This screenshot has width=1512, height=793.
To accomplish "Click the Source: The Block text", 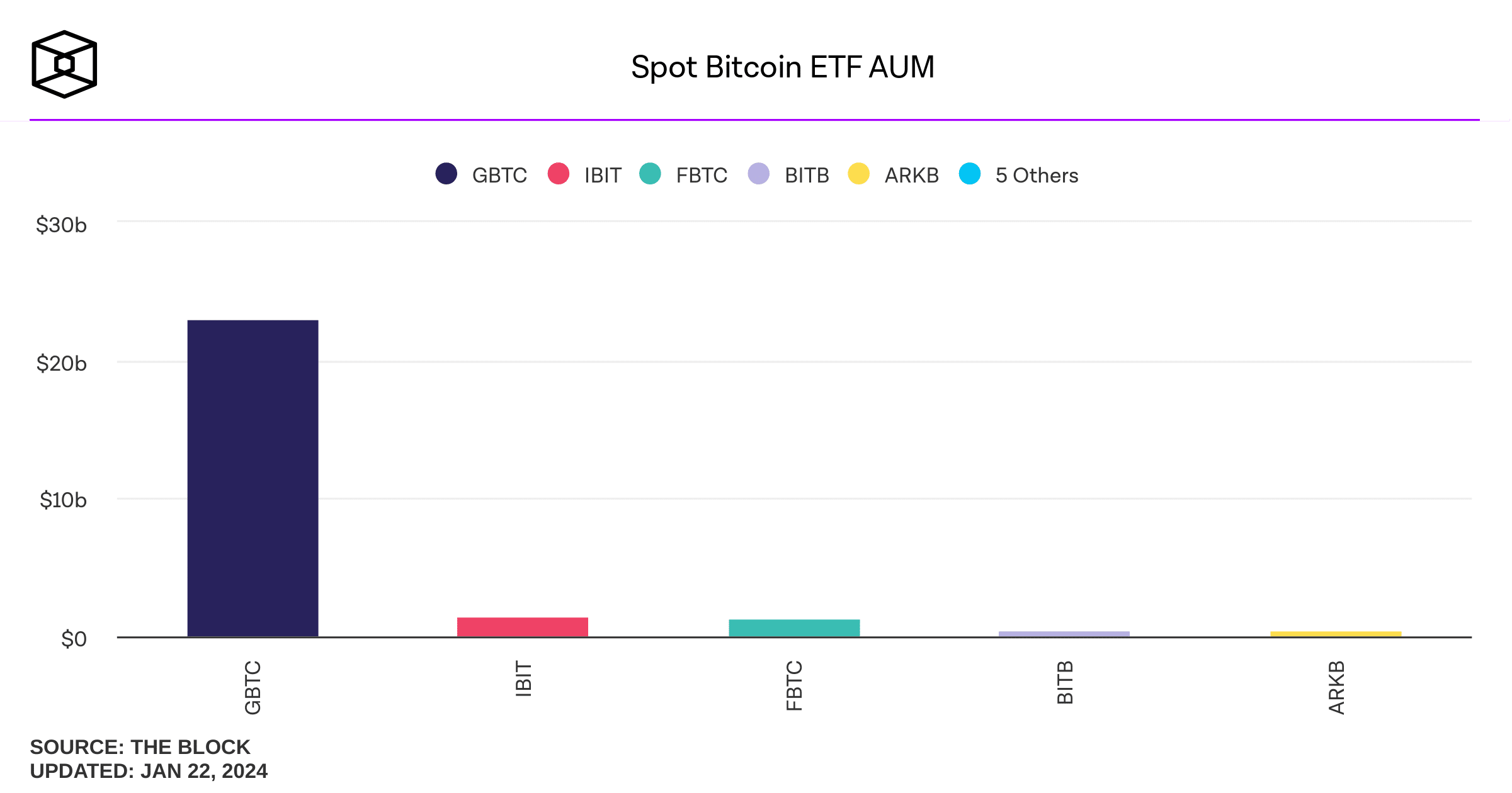I will point(140,747).
